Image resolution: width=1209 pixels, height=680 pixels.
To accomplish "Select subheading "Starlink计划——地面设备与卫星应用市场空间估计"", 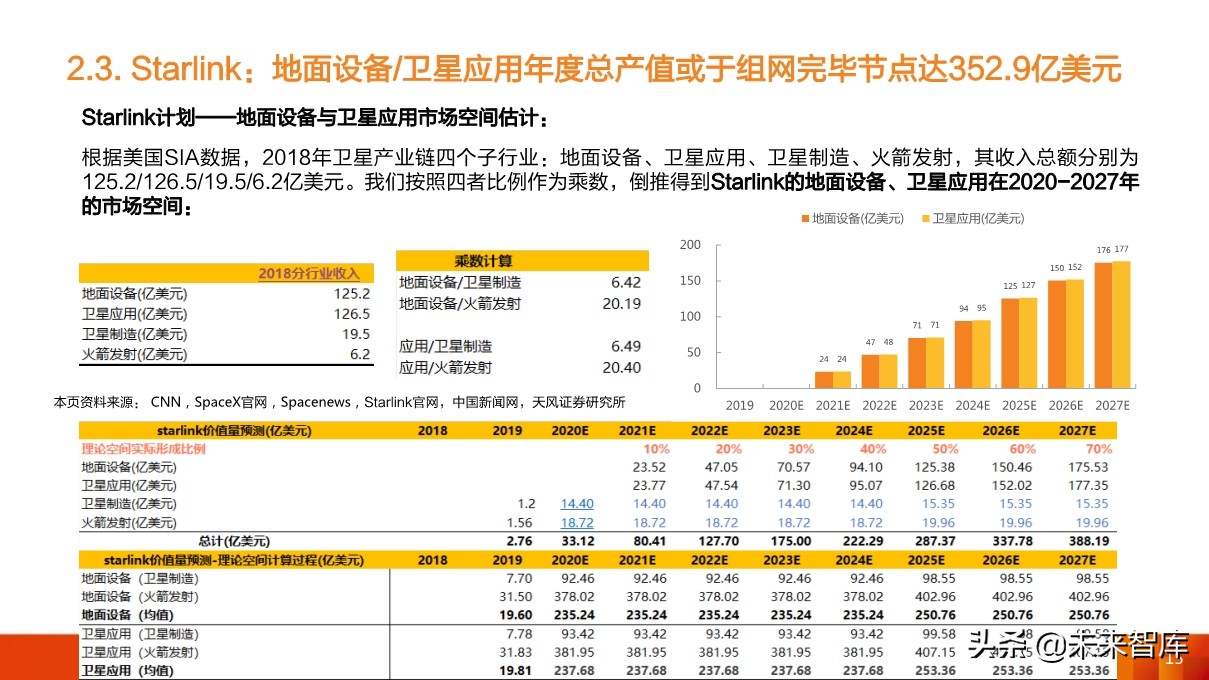I will pos(315,119).
